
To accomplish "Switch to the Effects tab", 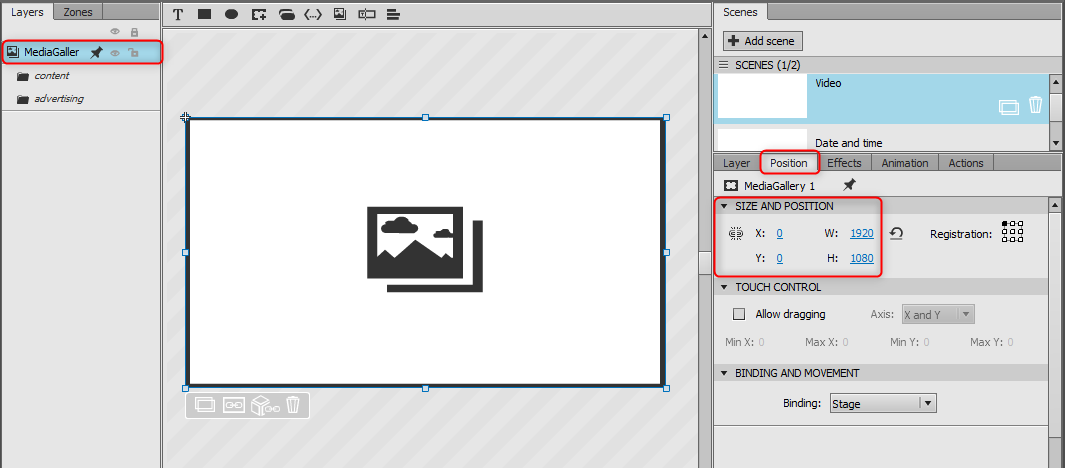I will [x=844, y=163].
